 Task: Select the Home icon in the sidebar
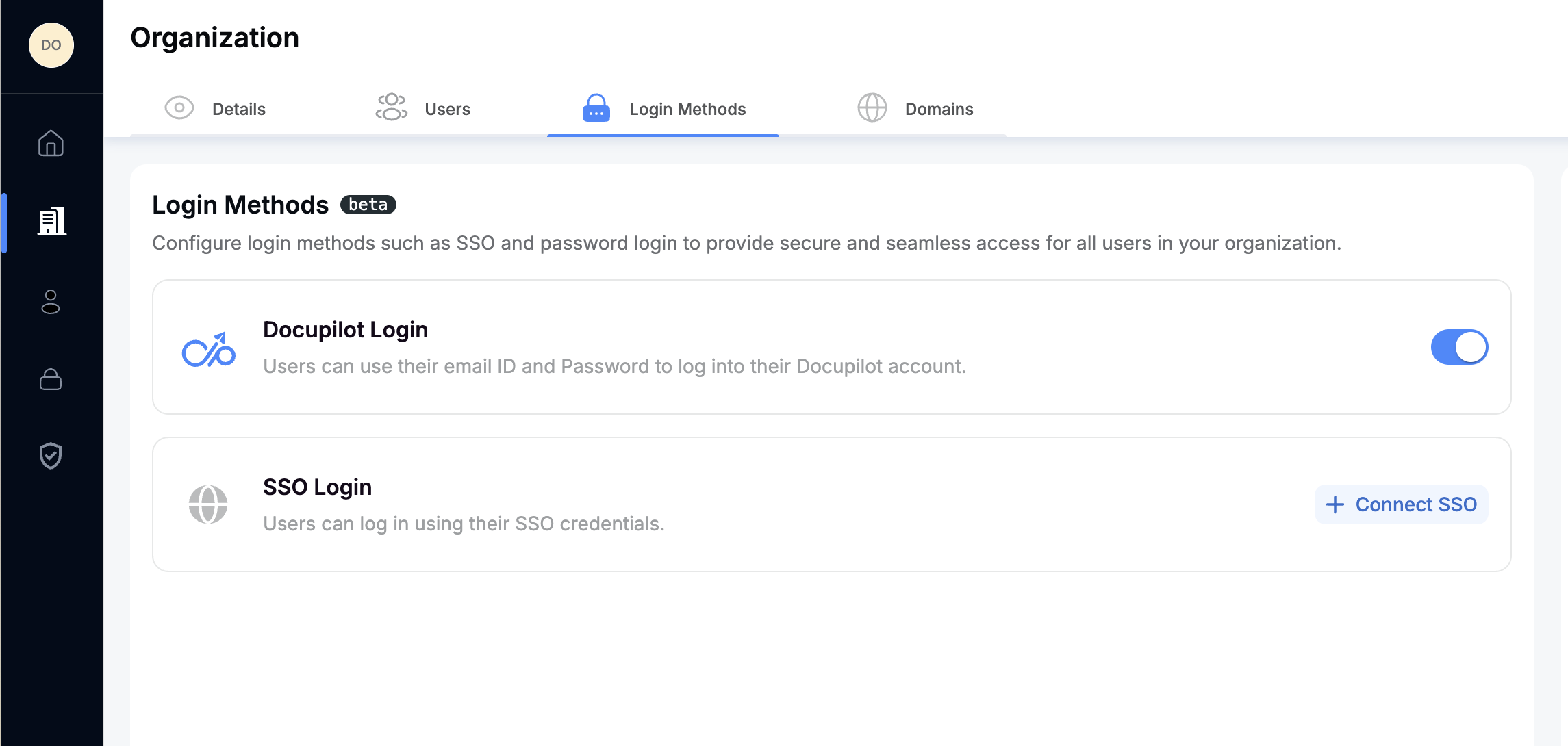pos(50,144)
